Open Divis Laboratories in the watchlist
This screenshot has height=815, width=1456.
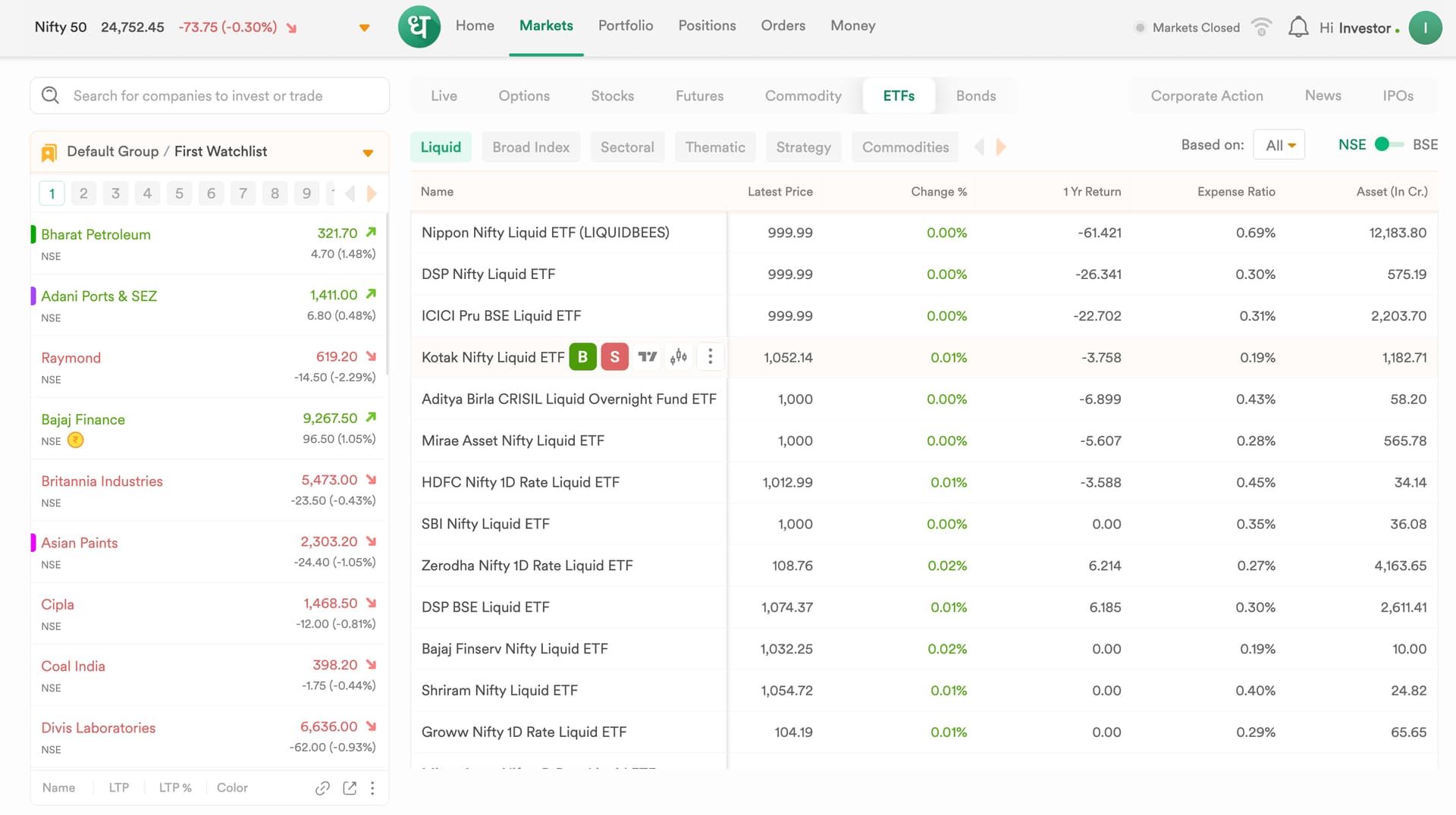pos(209,737)
